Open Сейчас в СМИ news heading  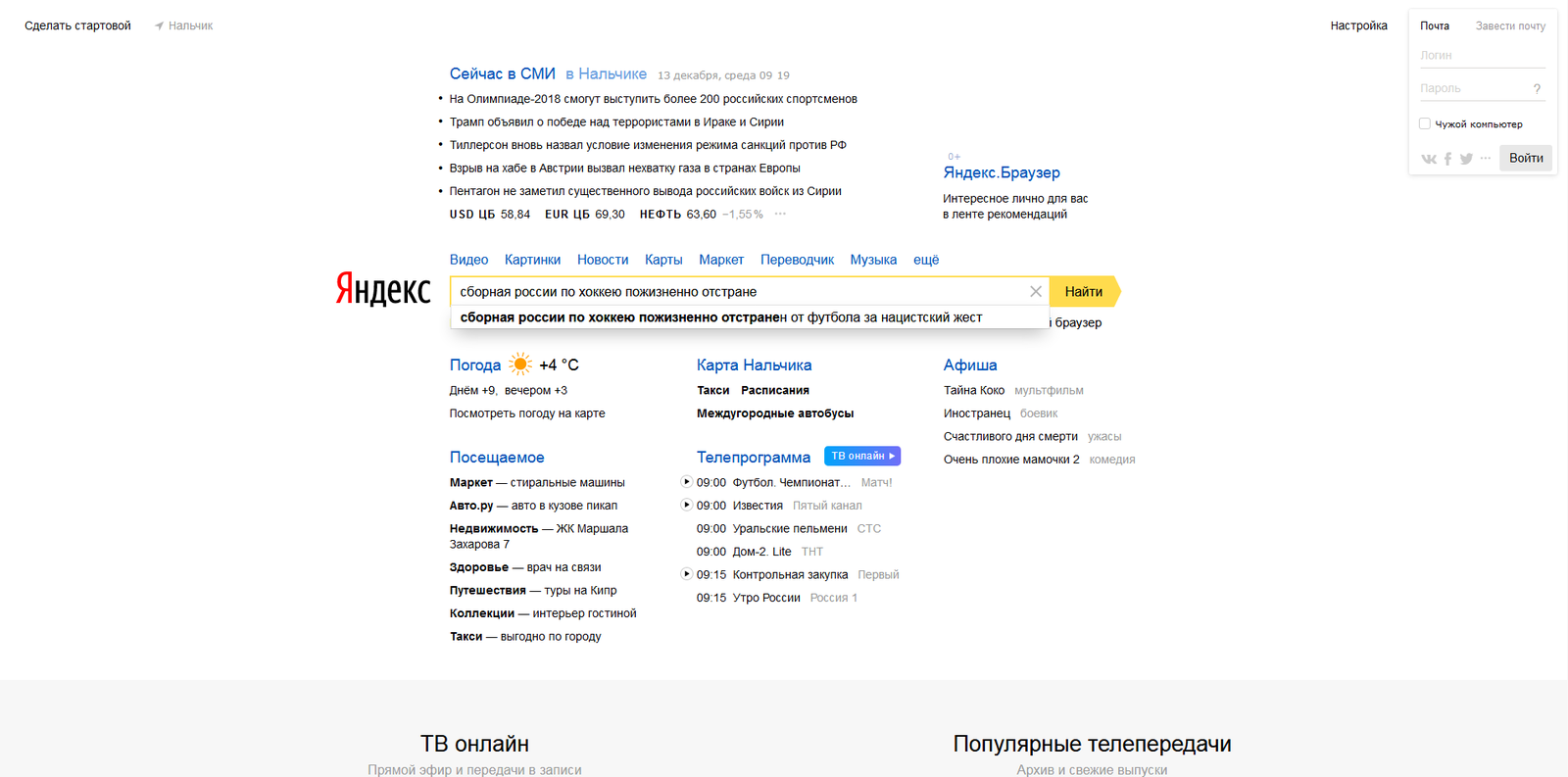click(503, 73)
